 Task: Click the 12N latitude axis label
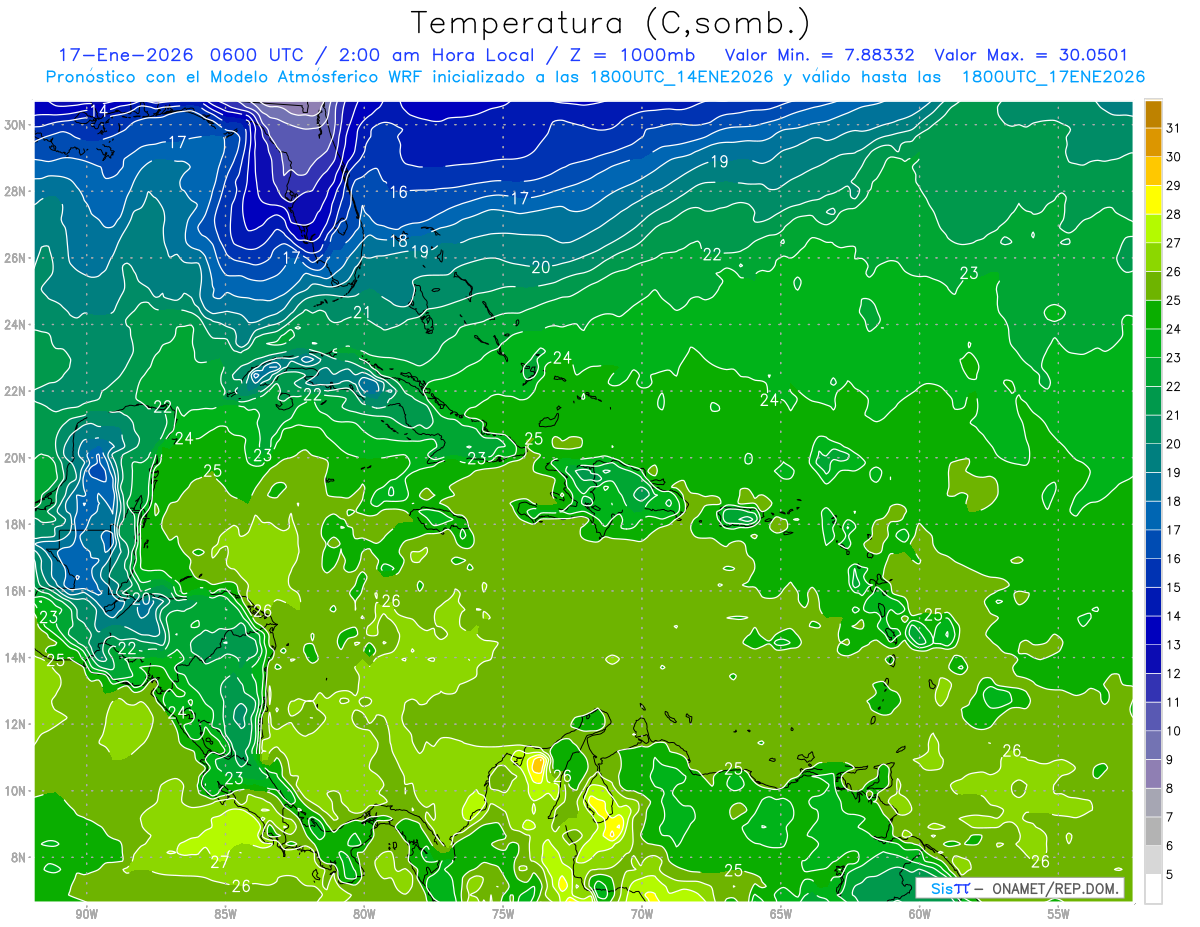tap(16, 724)
